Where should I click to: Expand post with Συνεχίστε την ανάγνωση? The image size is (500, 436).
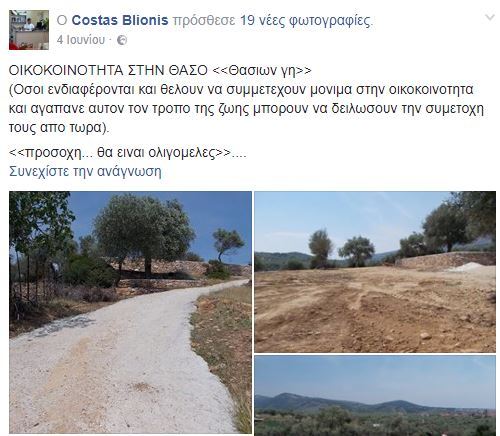(x=85, y=171)
